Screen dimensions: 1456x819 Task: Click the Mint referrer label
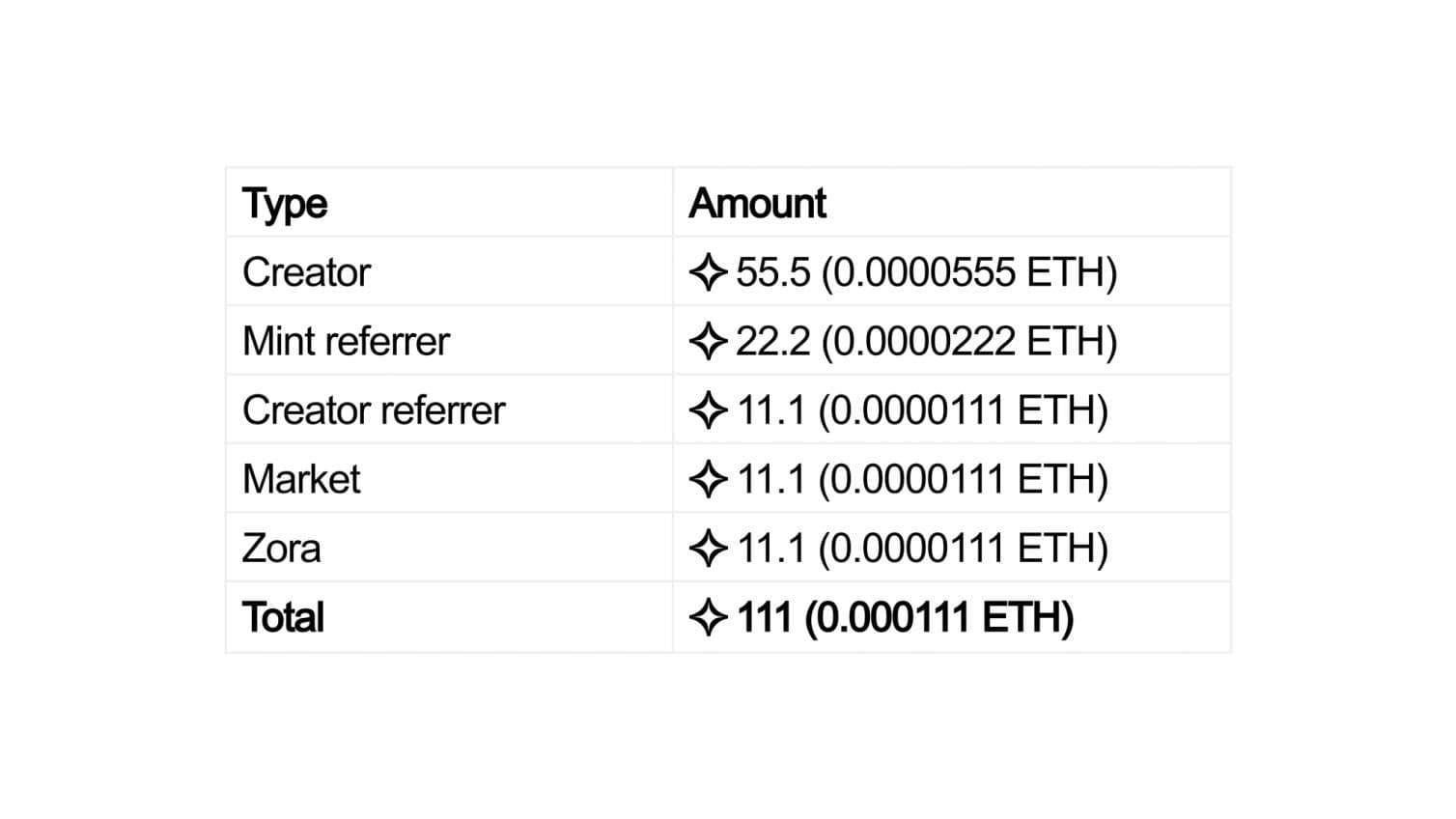[x=346, y=341]
